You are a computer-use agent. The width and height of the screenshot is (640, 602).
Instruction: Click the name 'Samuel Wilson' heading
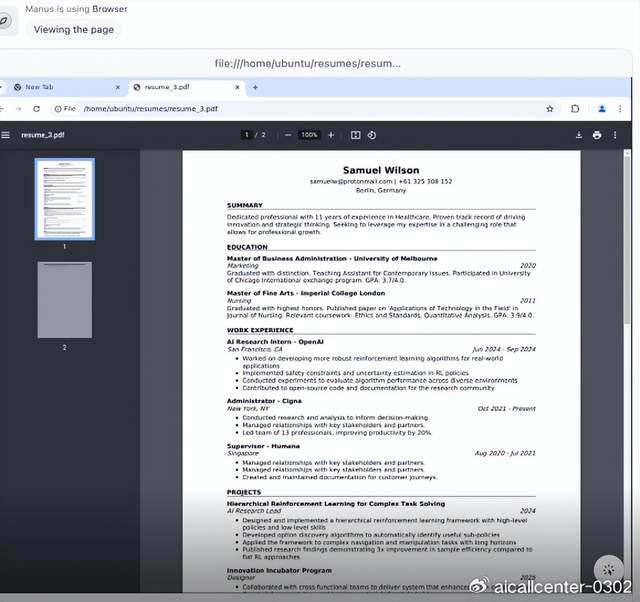381,170
